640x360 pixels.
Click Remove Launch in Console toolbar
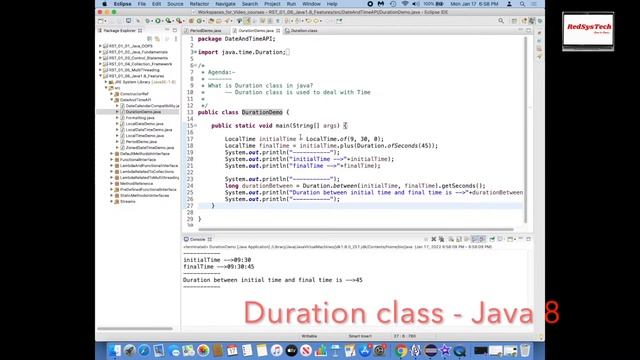[x=433, y=239]
